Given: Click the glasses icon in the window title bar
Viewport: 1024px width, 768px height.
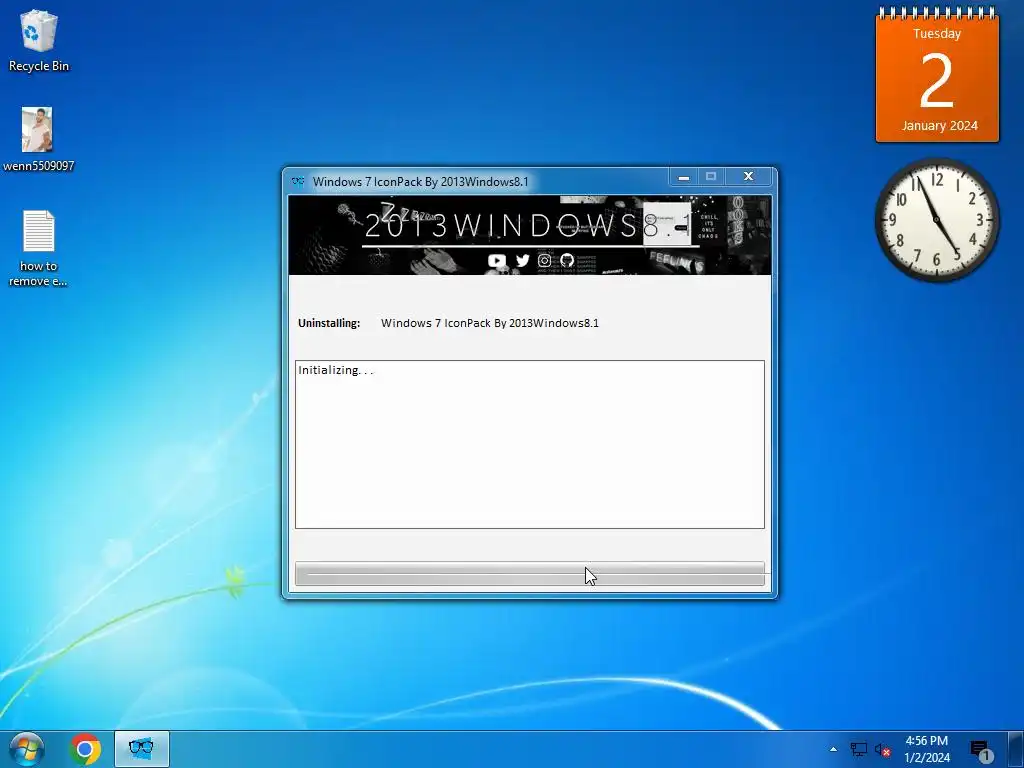Looking at the screenshot, I should coord(298,182).
